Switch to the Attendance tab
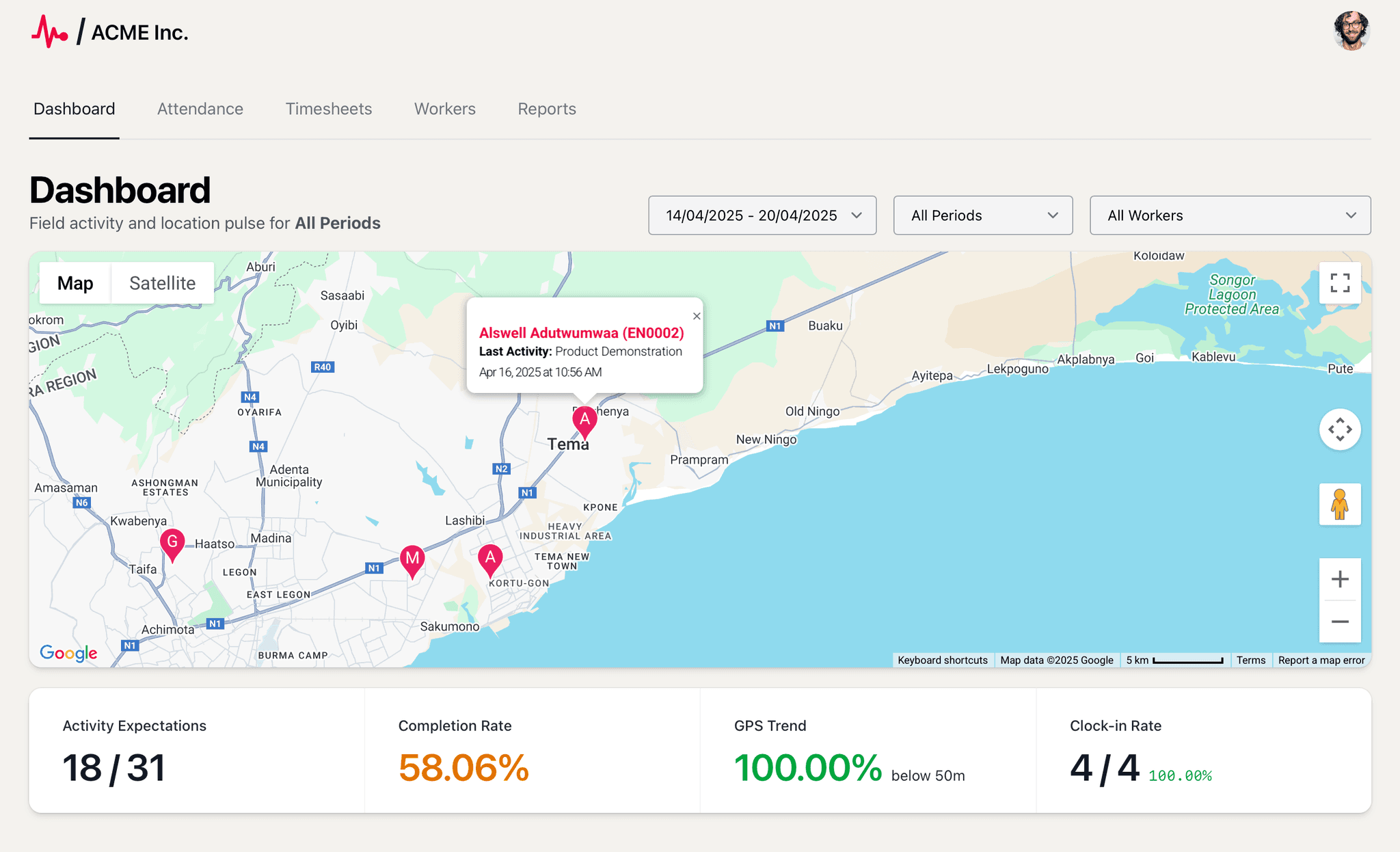Screen dimensions: 1400x852 pyautogui.click(x=200, y=108)
